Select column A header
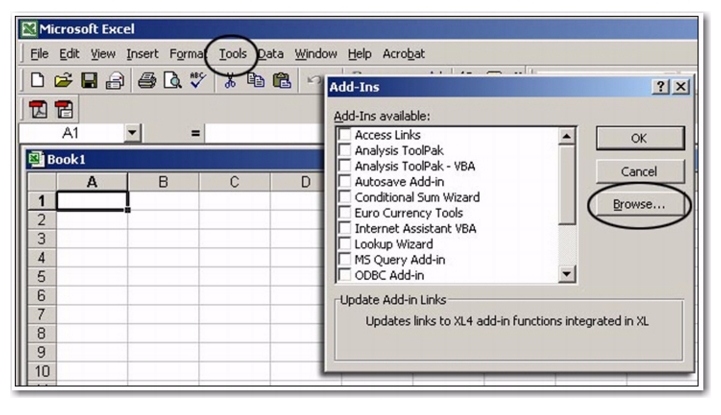Image resolution: width=721 pixels, height=415 pixels. coord(92,182)
